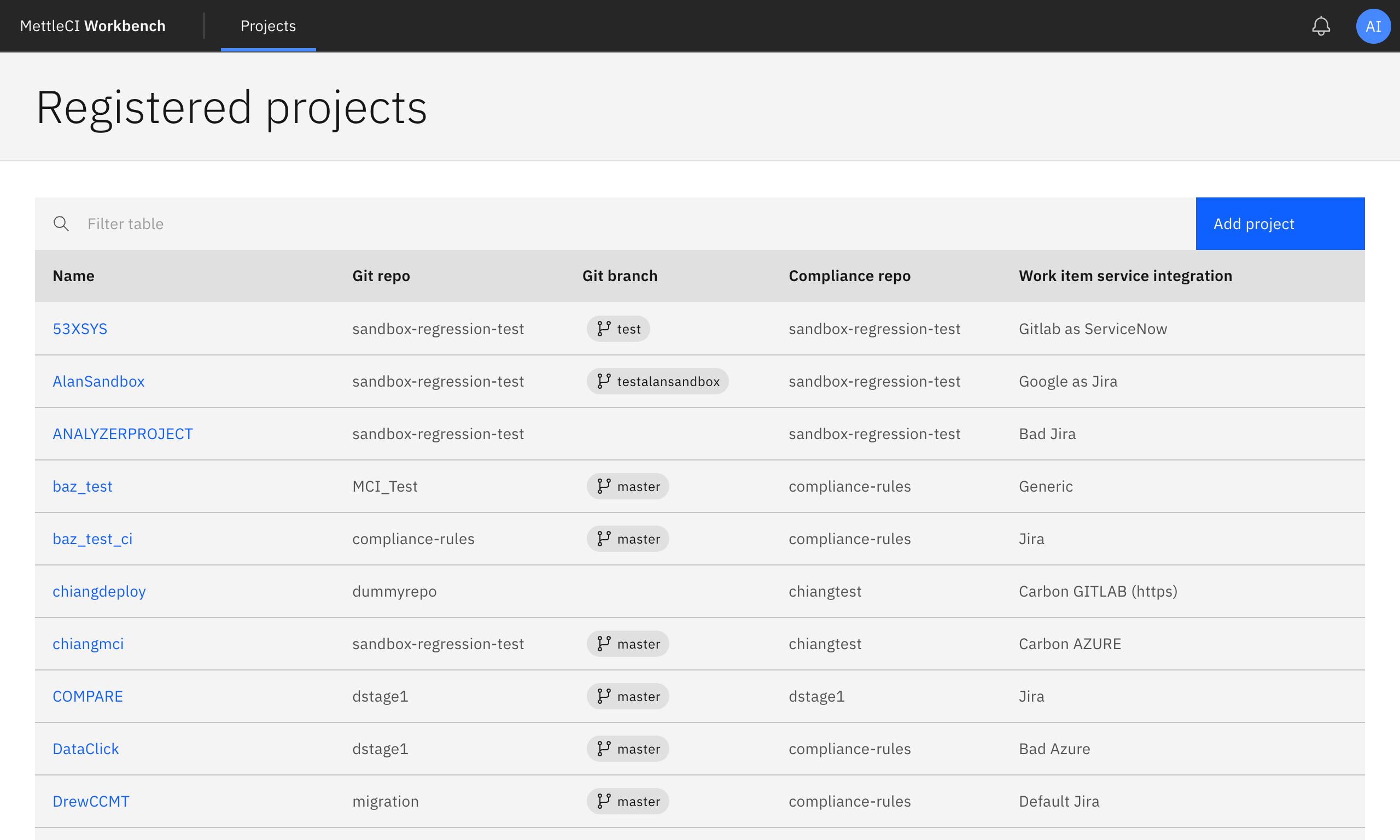The width and height of the screenshot is (1400, 840).
Task: Click the branch icon in the COMPARE row
Action: click(x=603, y=696)
